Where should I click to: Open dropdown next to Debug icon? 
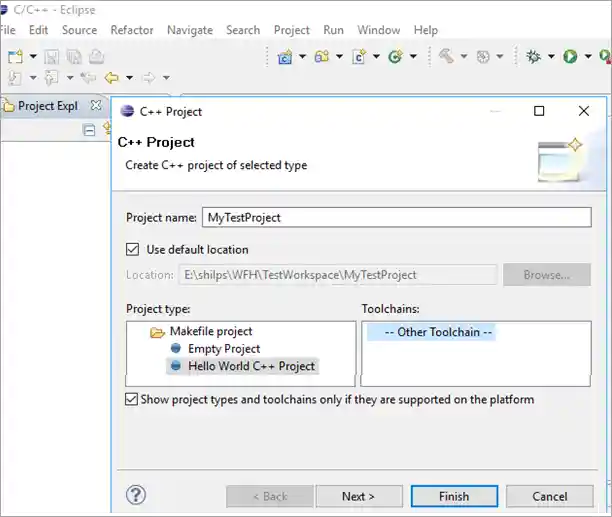551,57
